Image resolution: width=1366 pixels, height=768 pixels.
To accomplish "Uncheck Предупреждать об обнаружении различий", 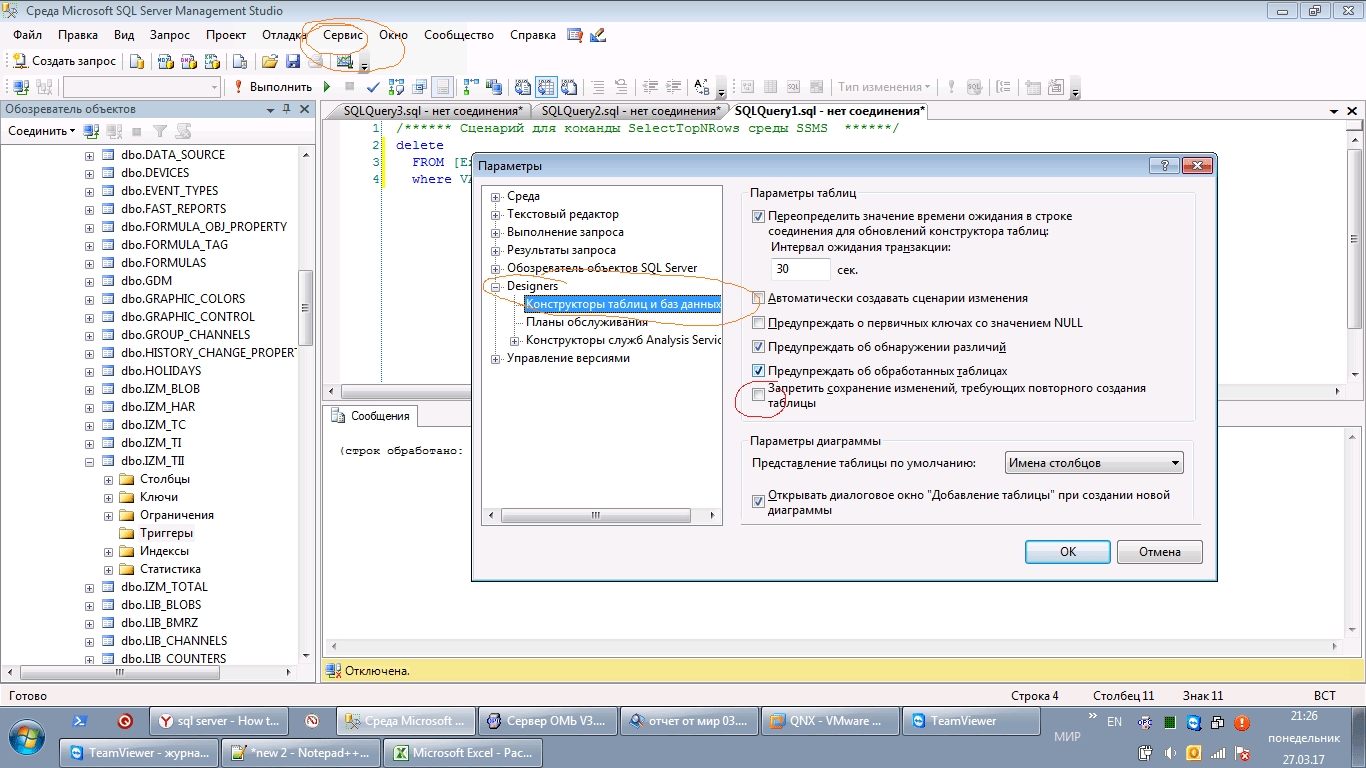I will click(757, 346).
